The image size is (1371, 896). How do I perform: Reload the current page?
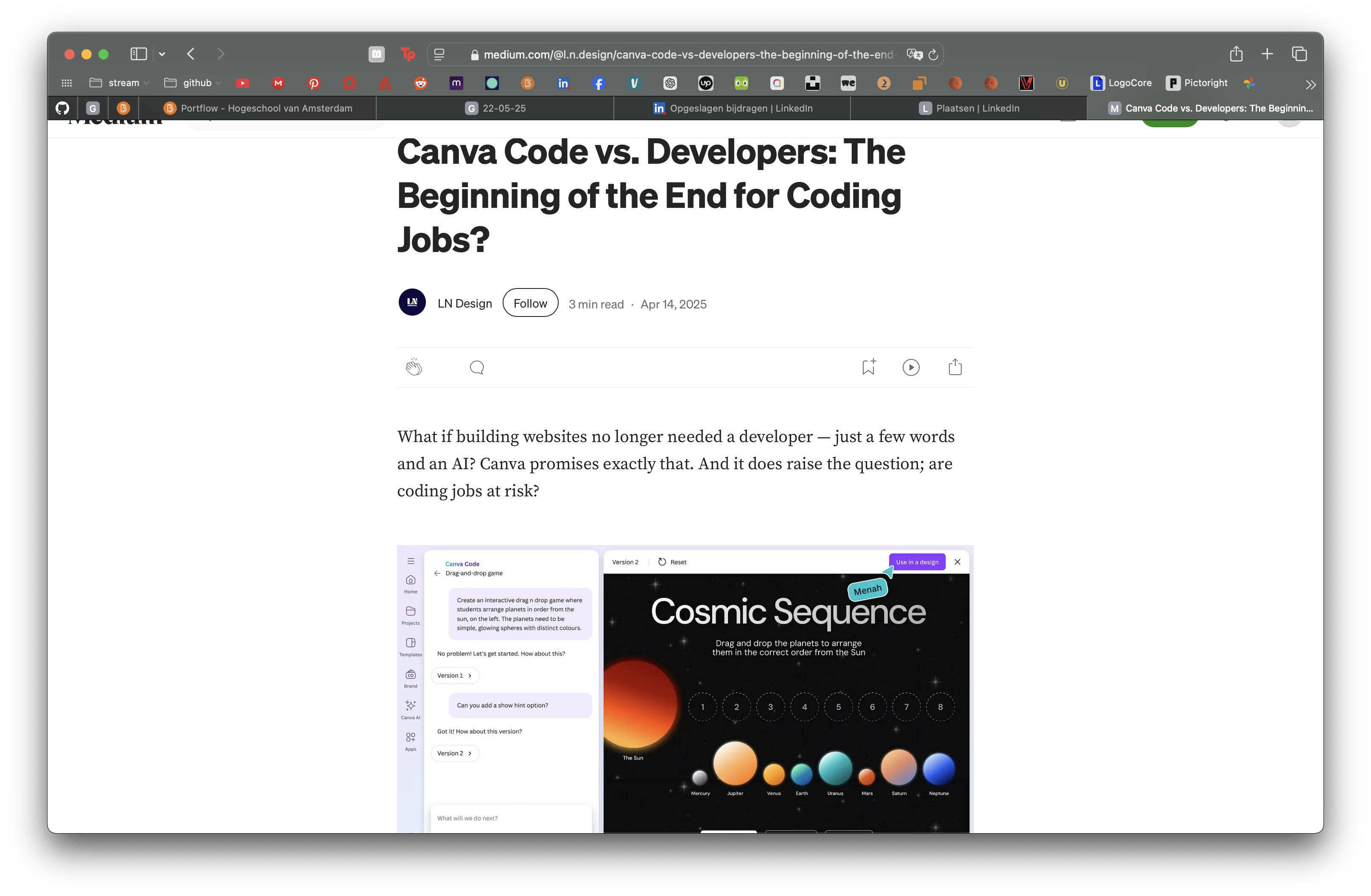click(933, 54)
